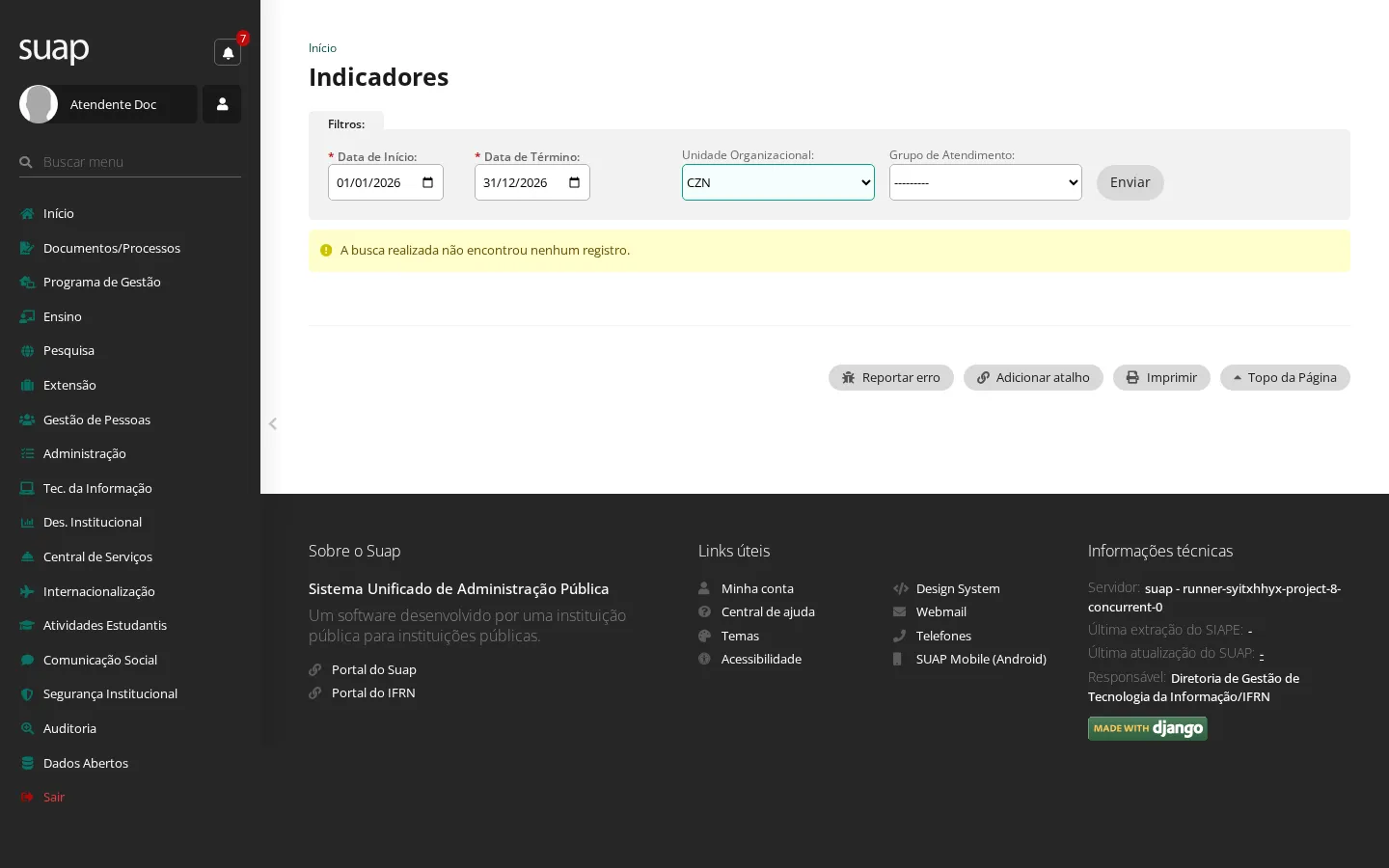Click the Internacionalização plane icon
Viewport: 1389px width, 868px height.
coord(27,591)
